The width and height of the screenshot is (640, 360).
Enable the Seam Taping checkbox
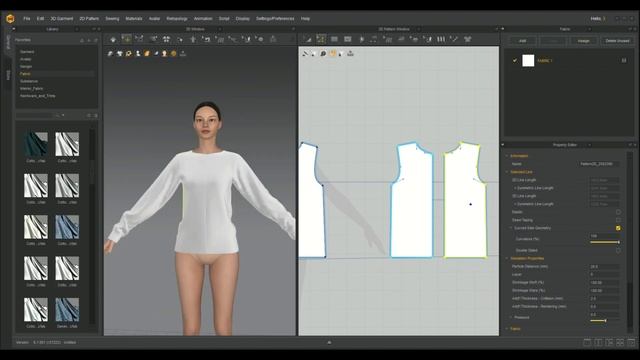[618, 220]
